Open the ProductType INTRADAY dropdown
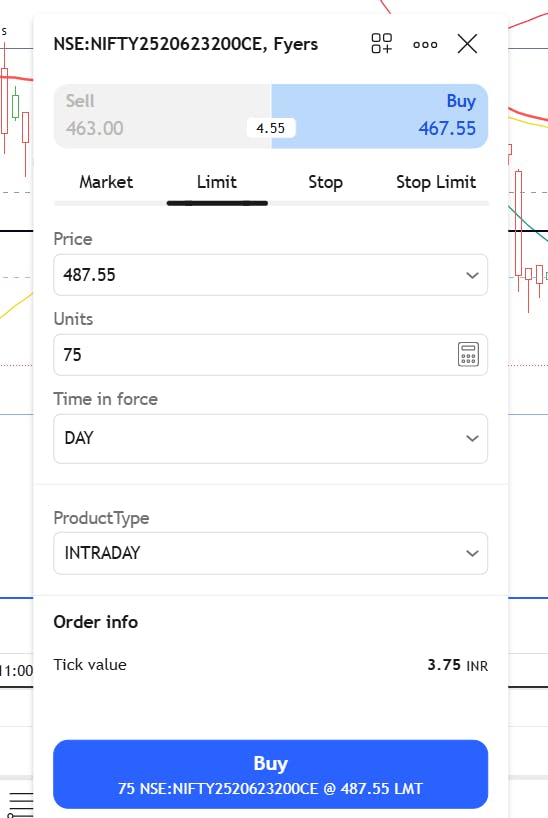Viewport: 548px width, 818px height. (270, 553)
